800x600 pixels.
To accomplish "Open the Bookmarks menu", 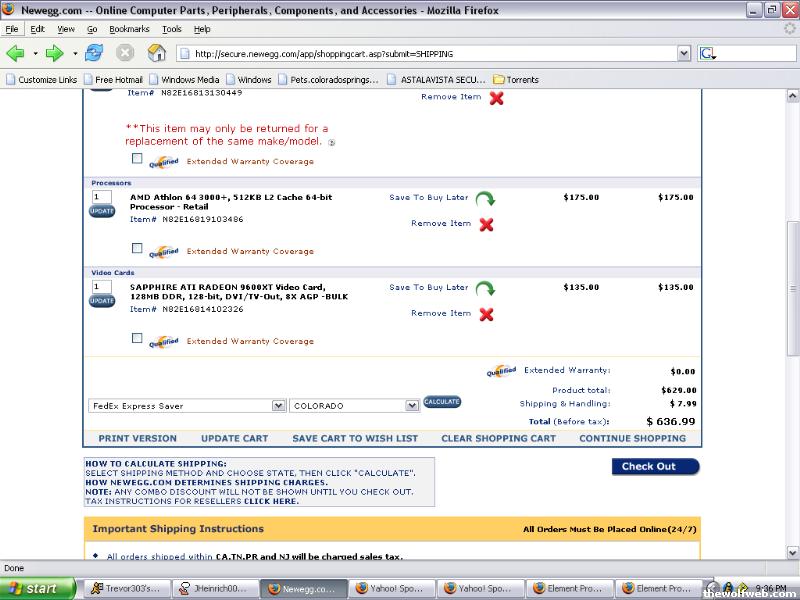I will tap(130, 29).
